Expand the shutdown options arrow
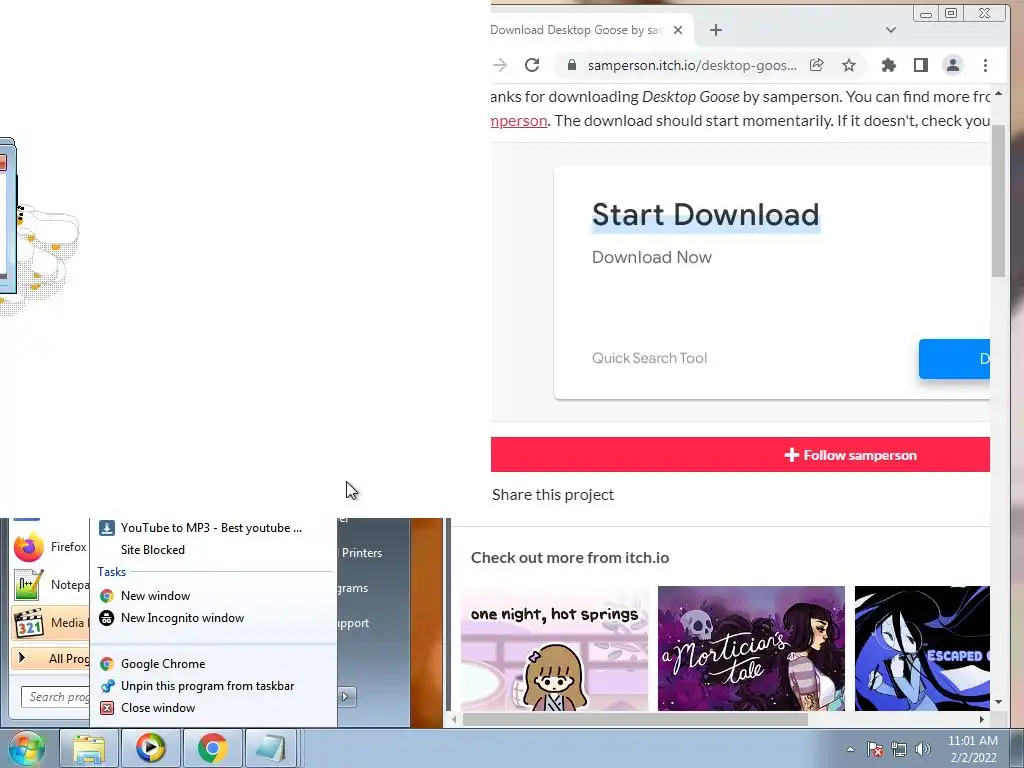The width and height of the screenshot is (1024, 768). 347,696
